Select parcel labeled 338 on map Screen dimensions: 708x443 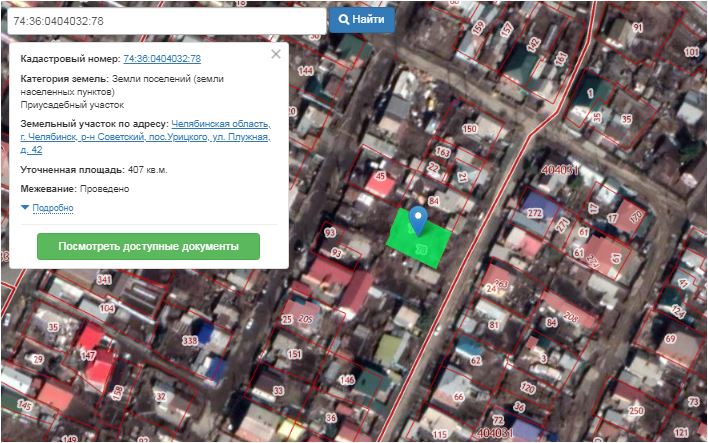point(190,341)
